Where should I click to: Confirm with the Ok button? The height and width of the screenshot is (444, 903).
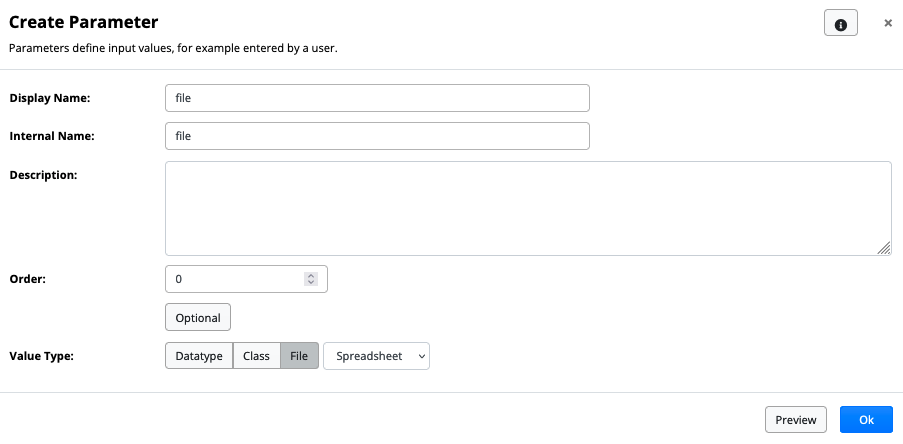point(866,420)
